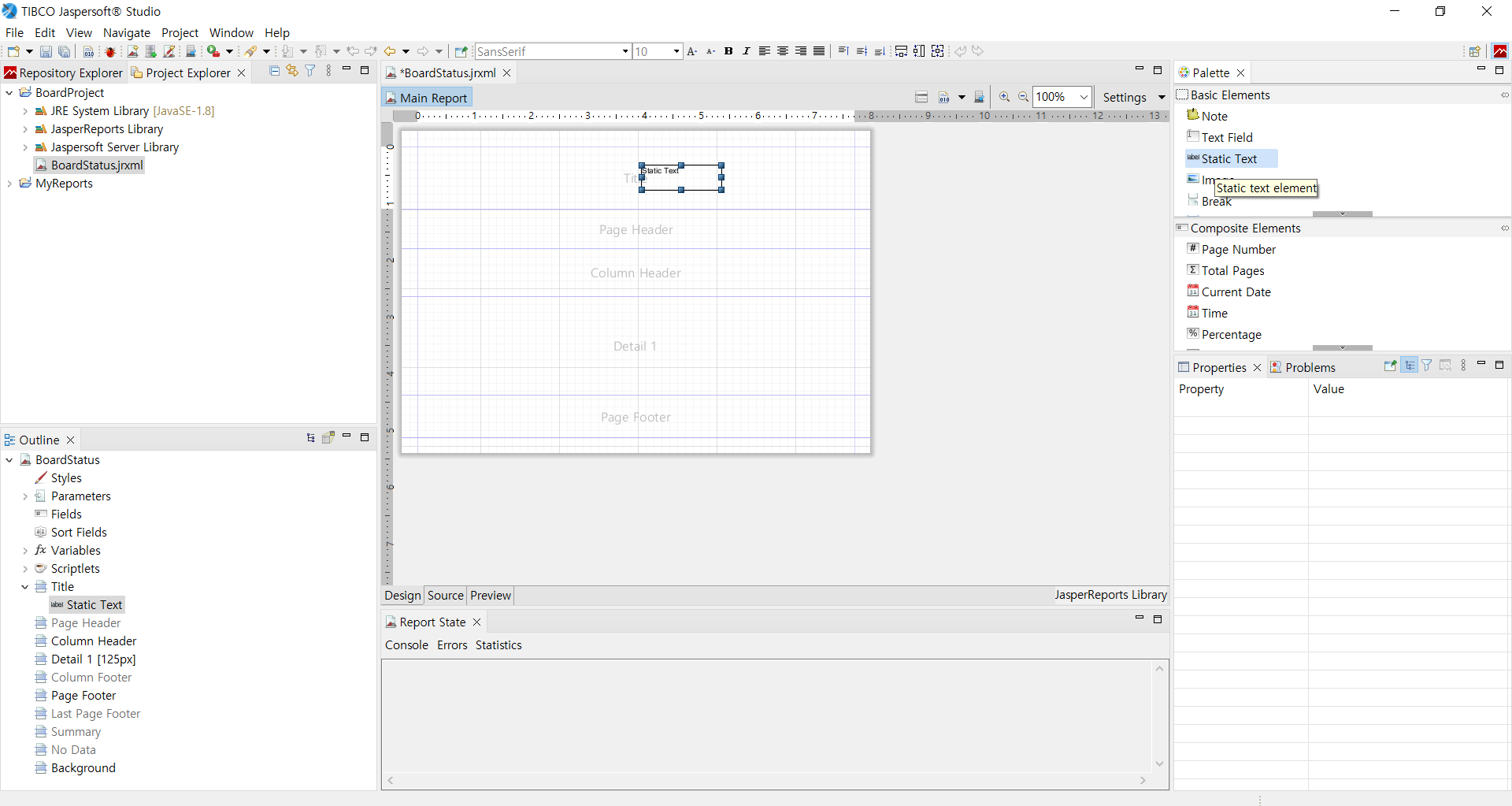Image resolution: width=1512 pixels, height=806 pixels.
Task: Click Link with Editor arrows icon
Action: 292,71
